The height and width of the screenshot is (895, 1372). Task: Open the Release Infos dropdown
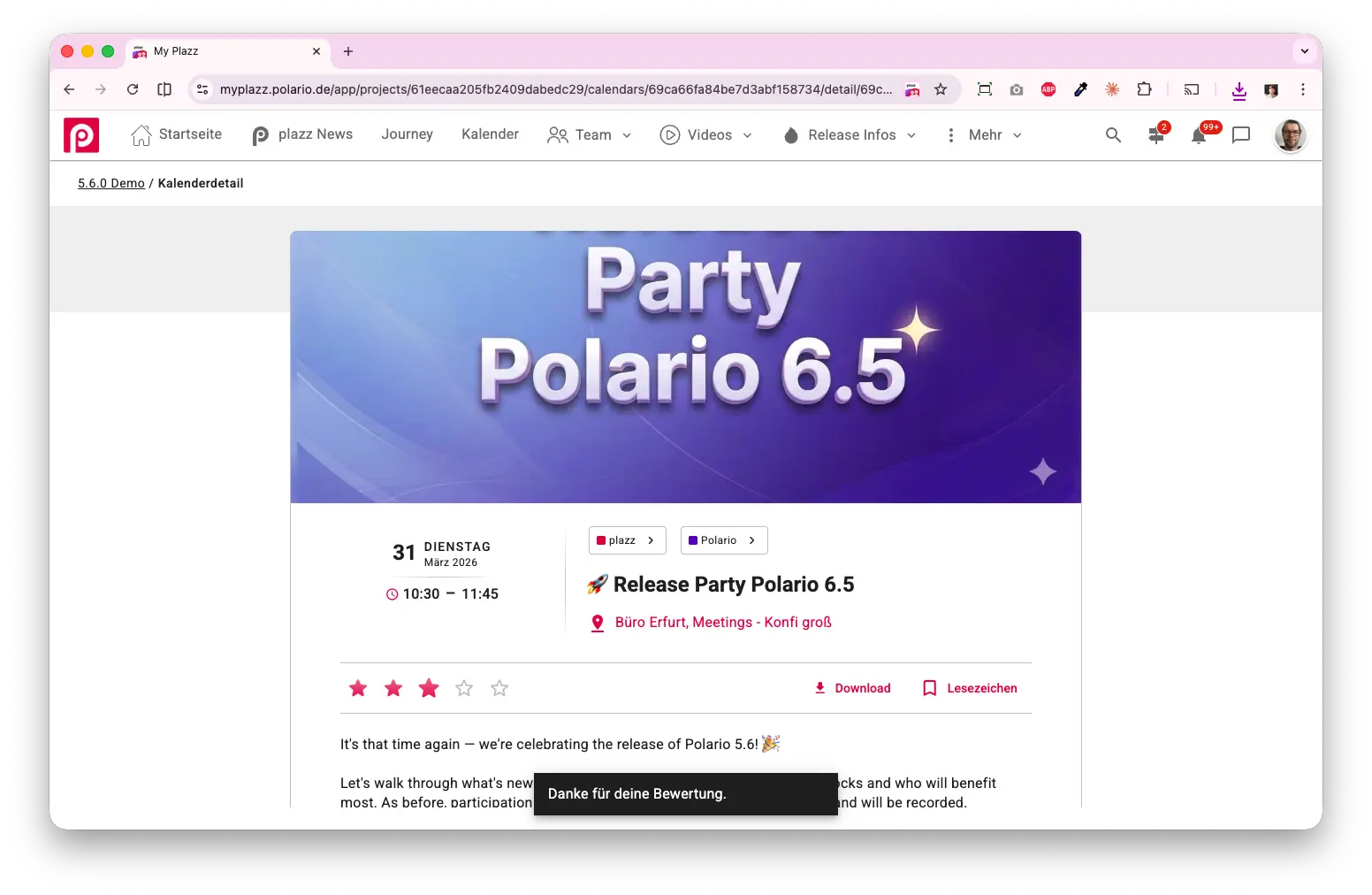850,135
